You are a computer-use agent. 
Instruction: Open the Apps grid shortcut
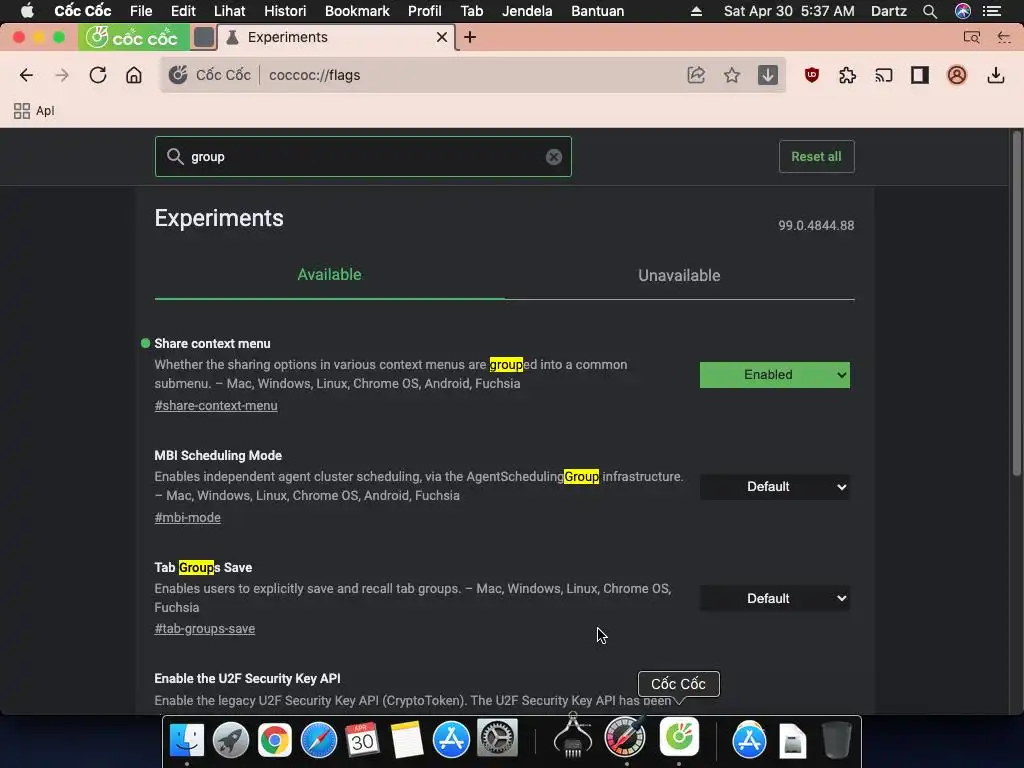tap(34, 111)
